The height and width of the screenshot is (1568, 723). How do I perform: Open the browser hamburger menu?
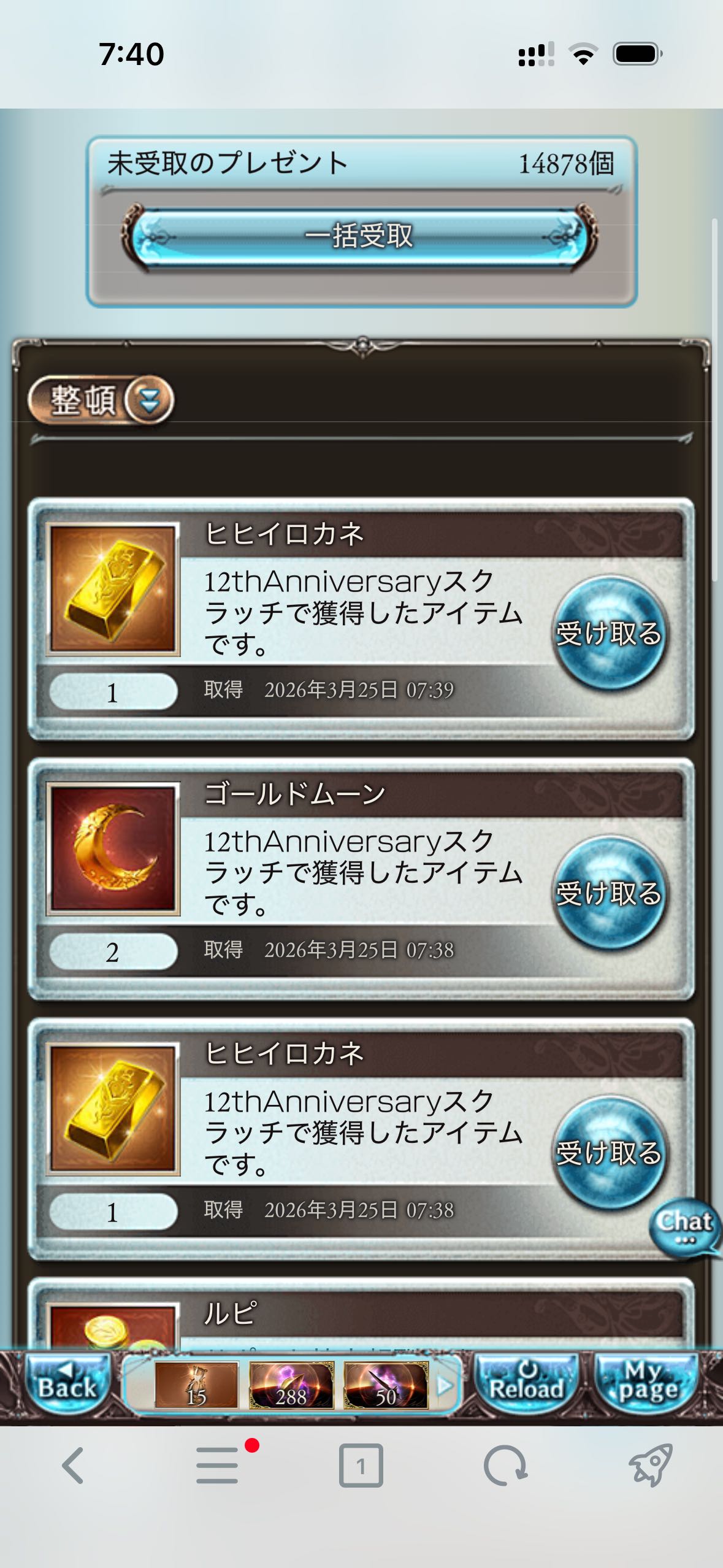[x=218, y=1465]
